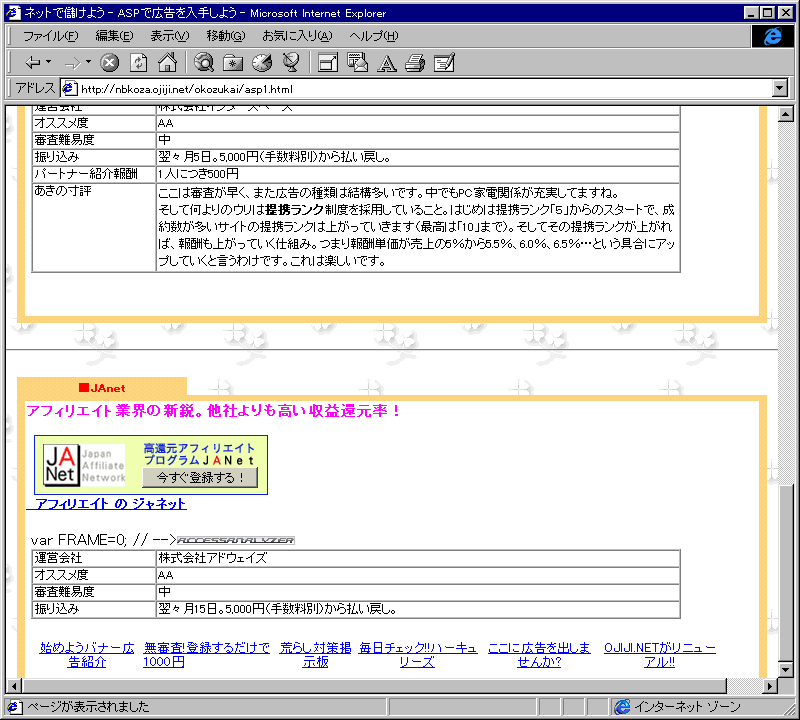Open the Channels satellite dish icon
The image size is (800, 720).
pos(291,63)
